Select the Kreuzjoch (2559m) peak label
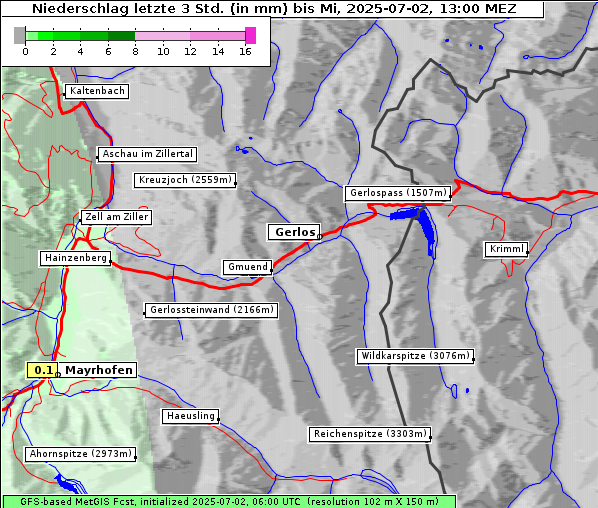Viewport: 598px width, 508px height. [x=185, y=180]
